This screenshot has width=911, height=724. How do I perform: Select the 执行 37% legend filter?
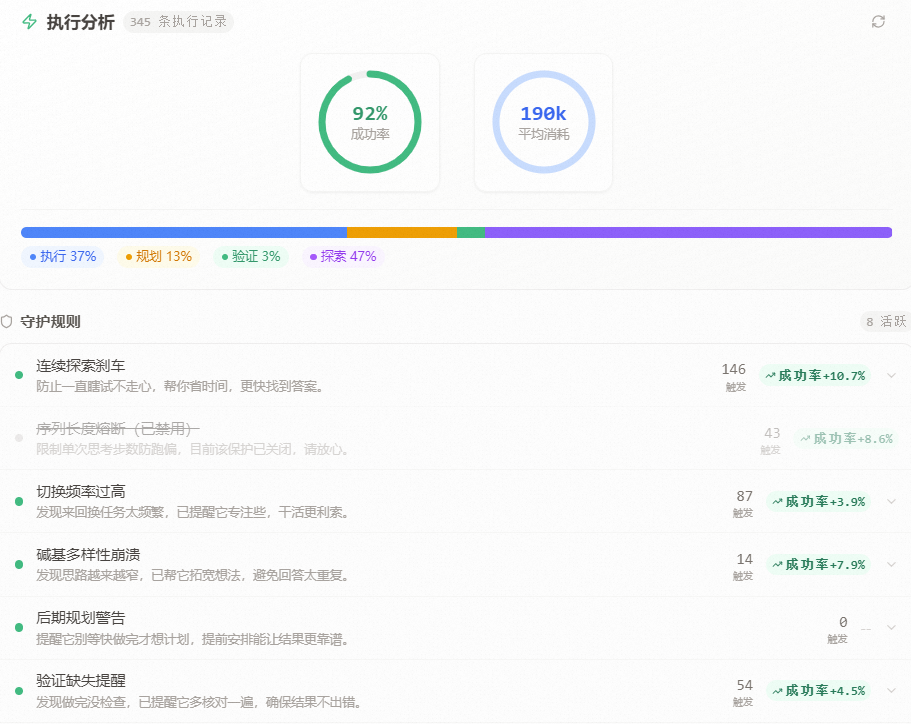pyautogui.click(x=63, y=256)
